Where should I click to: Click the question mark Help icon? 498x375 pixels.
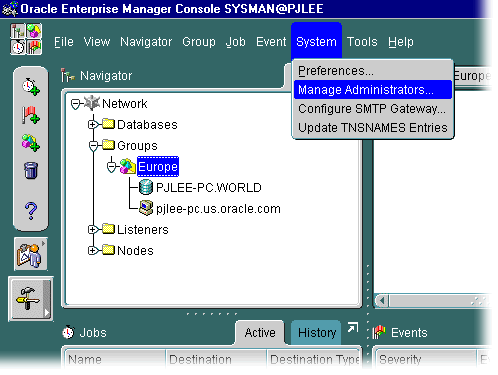(31, 211)
